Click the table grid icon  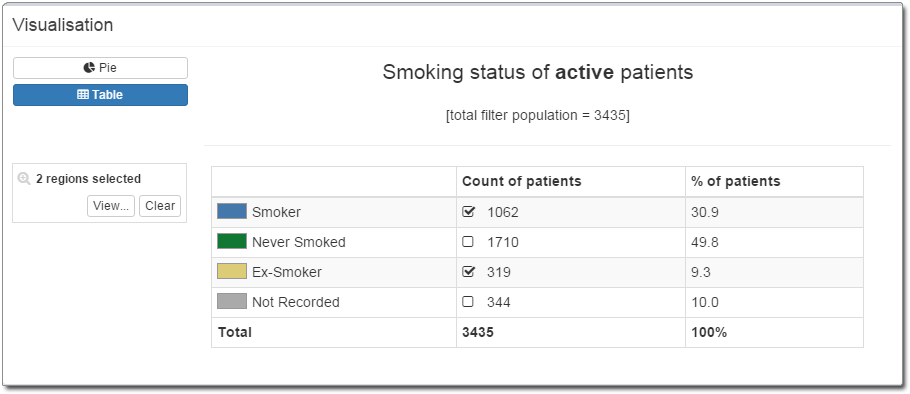click(x=83, y=95)
